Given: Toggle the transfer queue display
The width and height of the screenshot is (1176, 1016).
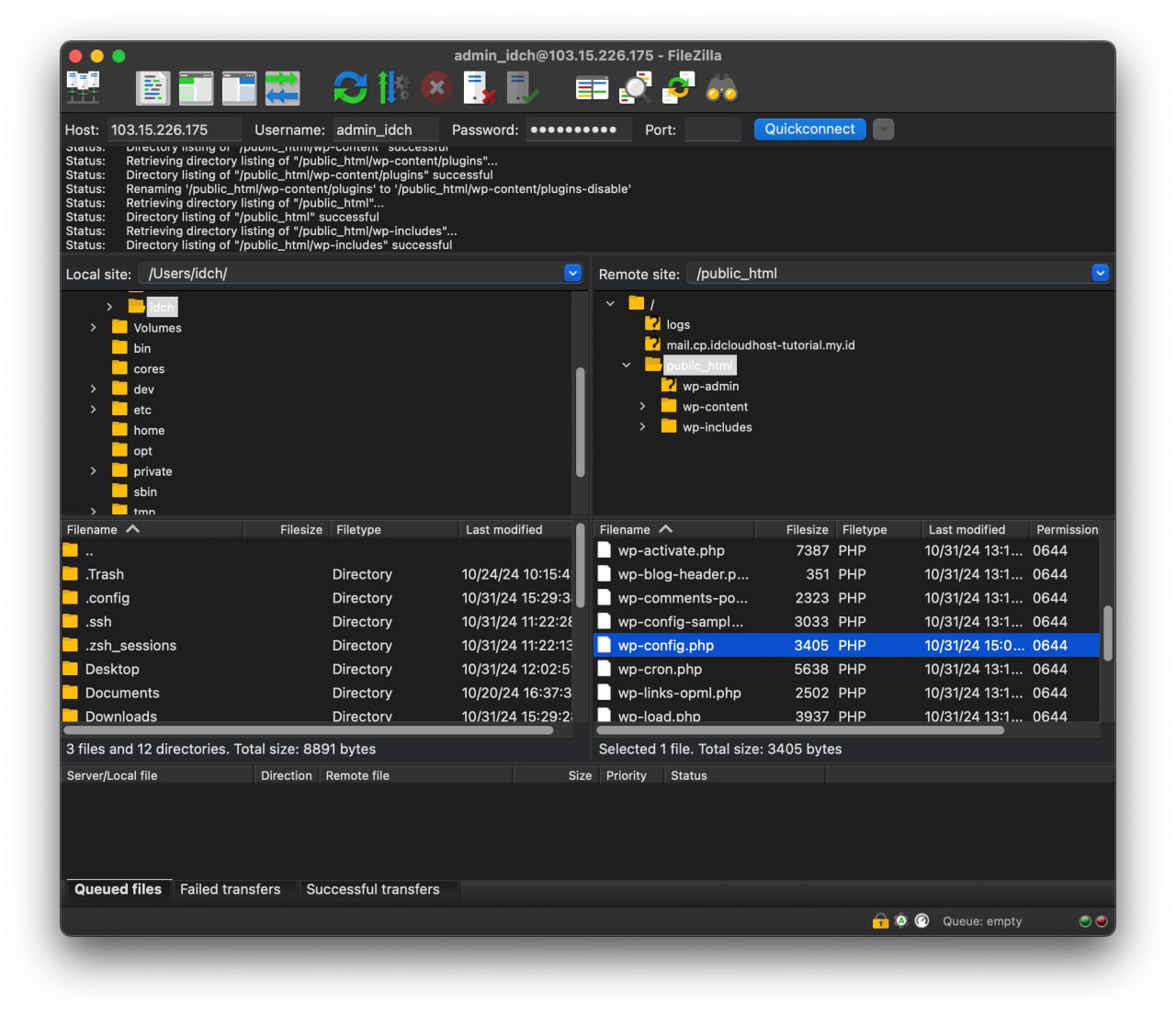Looking at the screenshot, I should tap(282, 88).
